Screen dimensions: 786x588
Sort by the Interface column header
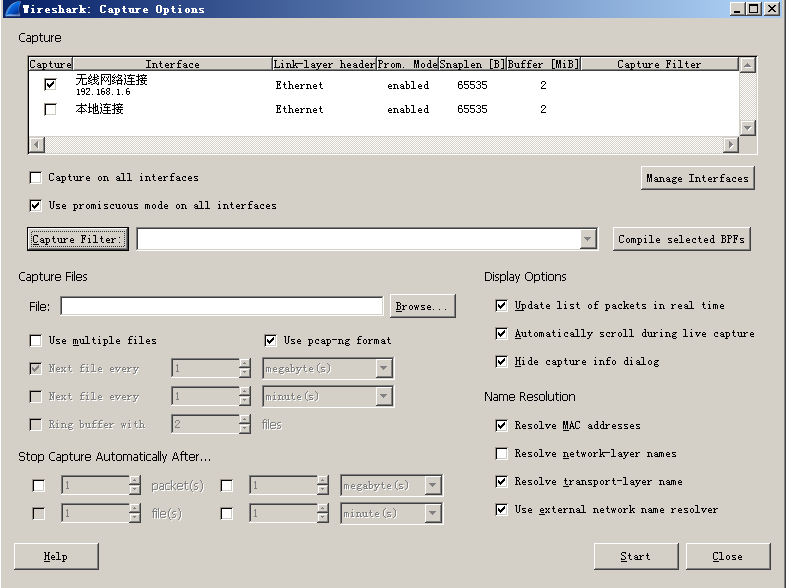(x=172, y=64)
